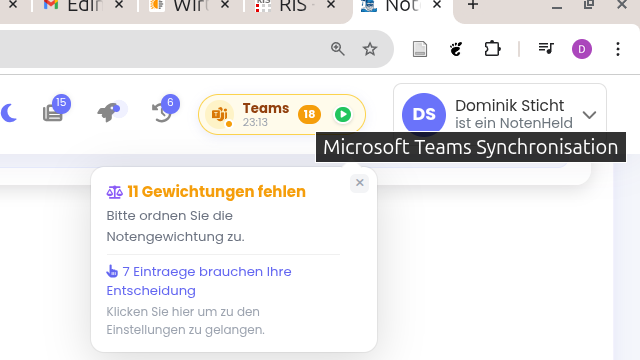Viewport: 640px width, 360px height.
Task: Close the Wir tab
Action: [x=225, y=5]
